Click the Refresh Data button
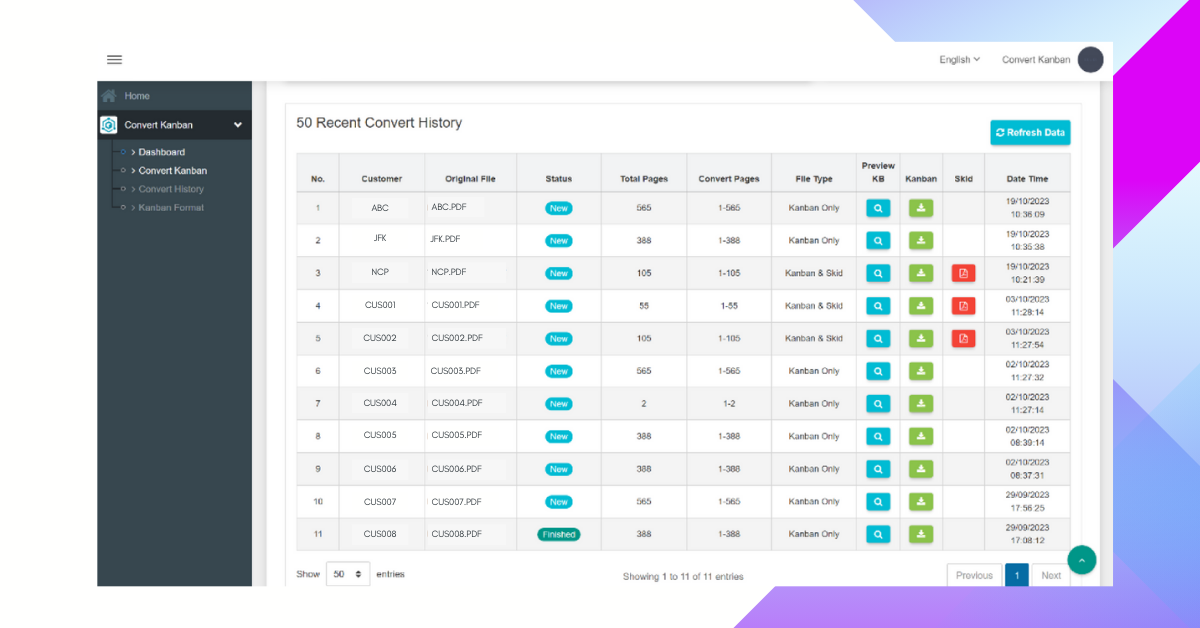Image resolution: width=1200 pixels, height=628 pixels. [1030, 133]
